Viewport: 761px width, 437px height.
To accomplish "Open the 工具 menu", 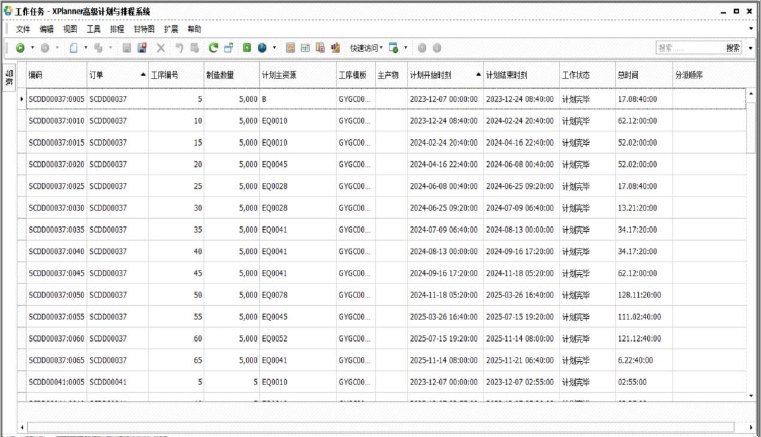I will coord(94,29).
